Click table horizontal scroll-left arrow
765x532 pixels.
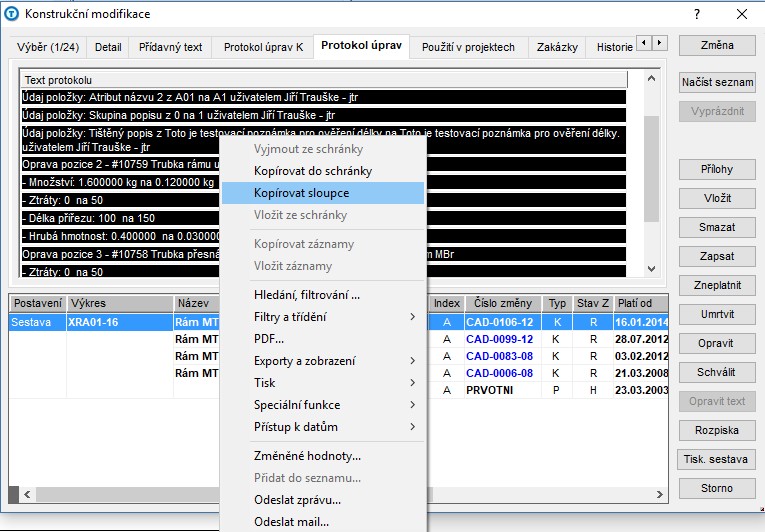27,494
